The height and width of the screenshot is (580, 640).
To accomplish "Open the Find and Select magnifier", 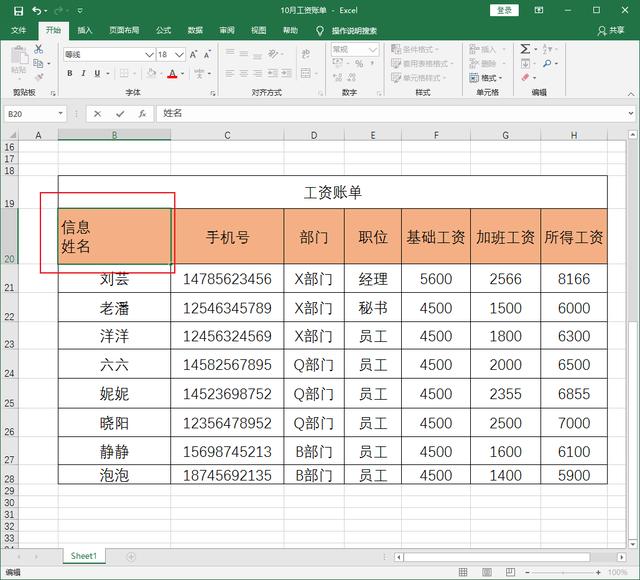I will tap(547, 63).
